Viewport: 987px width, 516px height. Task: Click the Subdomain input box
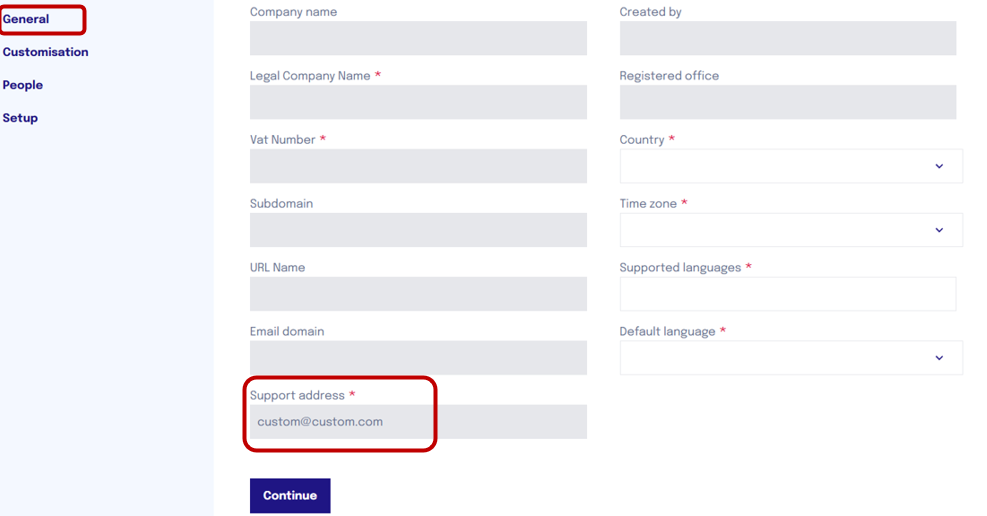point(418,230)
